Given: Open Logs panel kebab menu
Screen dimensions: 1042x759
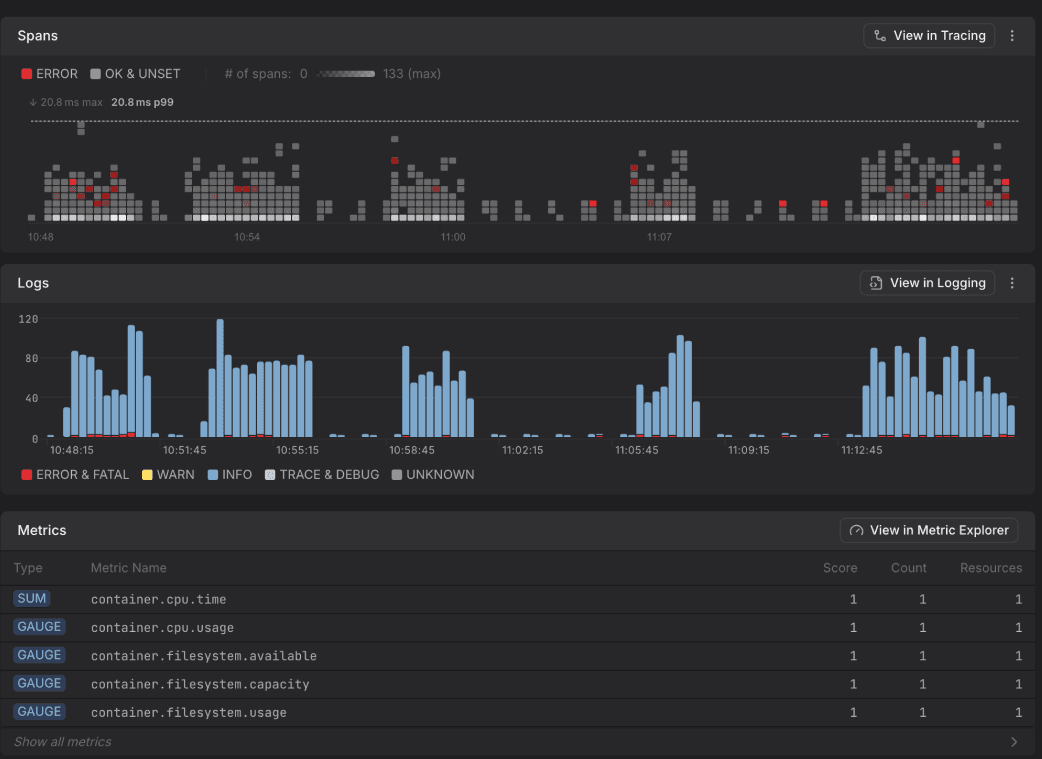Looking at the screenshot, I should (1012, 283).
